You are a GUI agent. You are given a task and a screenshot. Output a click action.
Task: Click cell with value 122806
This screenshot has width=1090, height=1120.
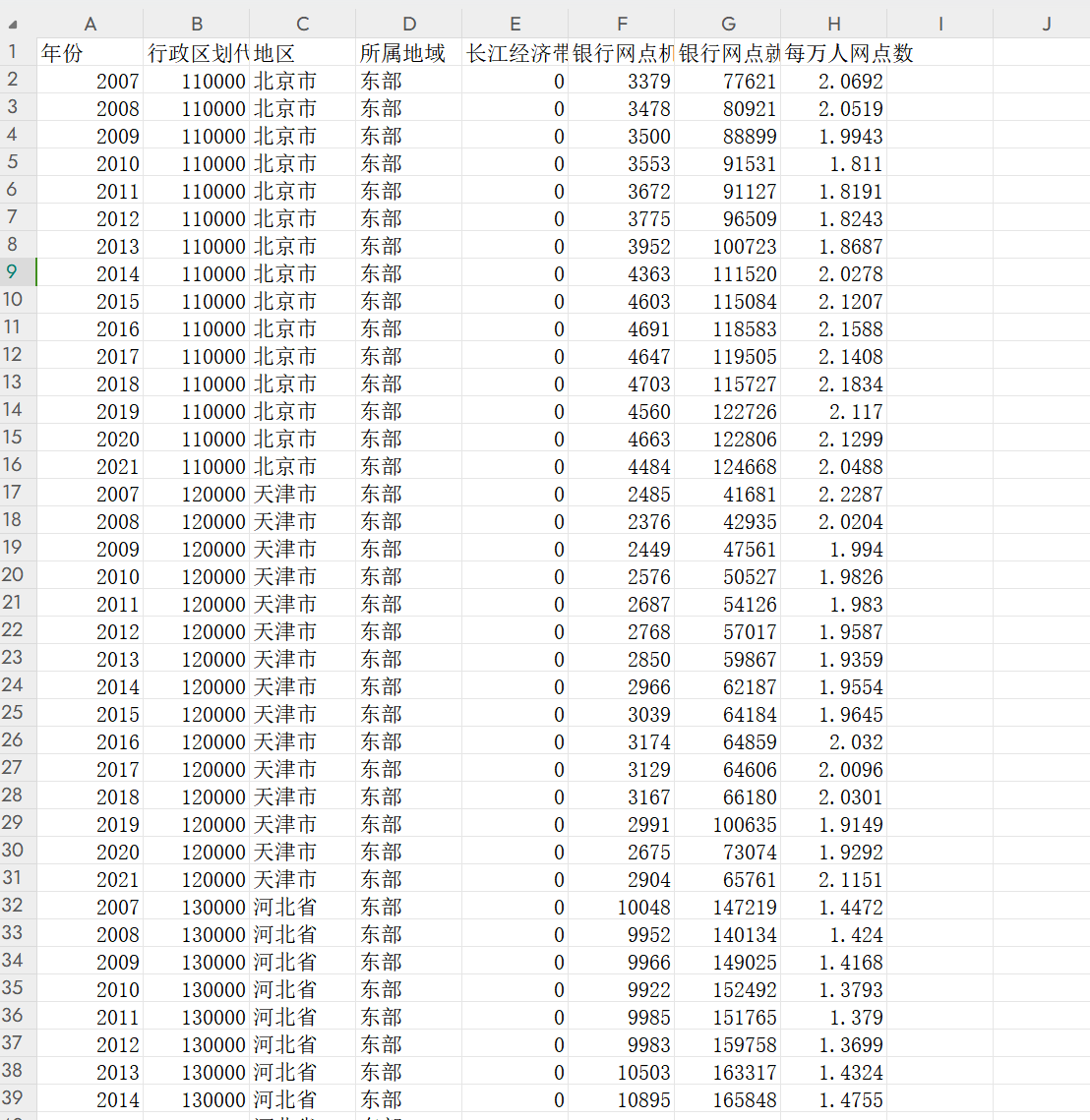tap(728, 439)
